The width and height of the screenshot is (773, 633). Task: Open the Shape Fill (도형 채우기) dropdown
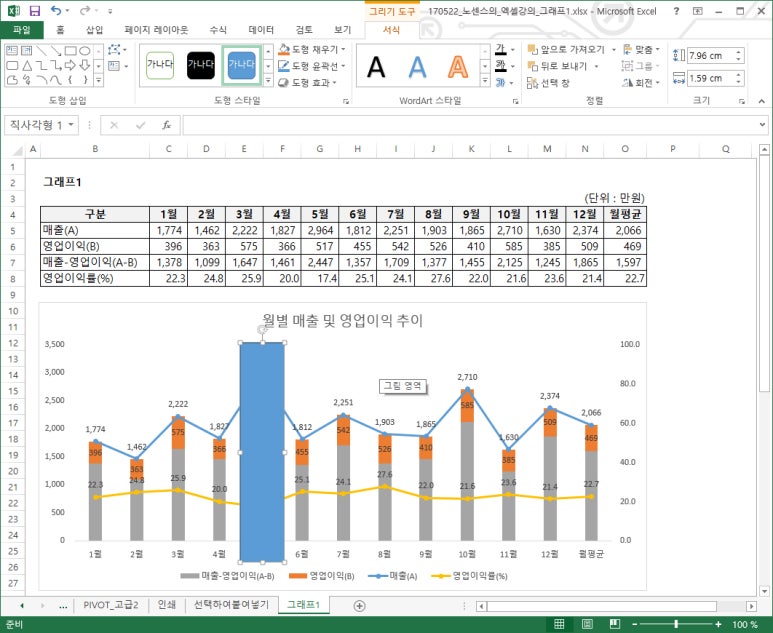click(x=313, y=48)
